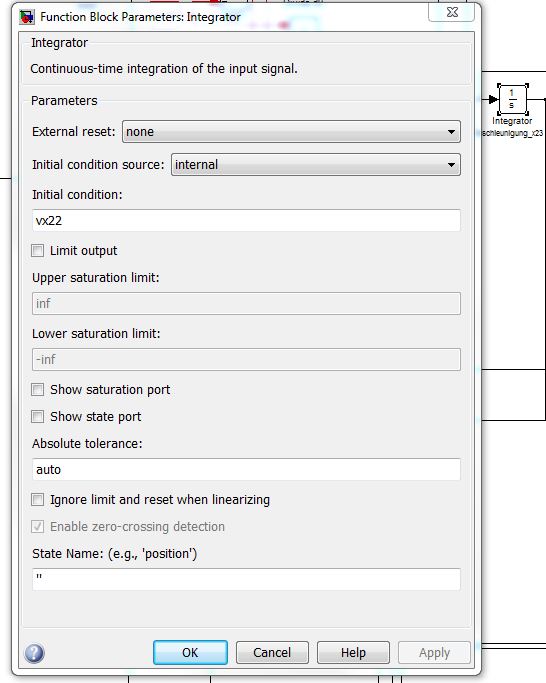
Task: Toggle Show state port checkbox
Action: (x=37, y=416)
